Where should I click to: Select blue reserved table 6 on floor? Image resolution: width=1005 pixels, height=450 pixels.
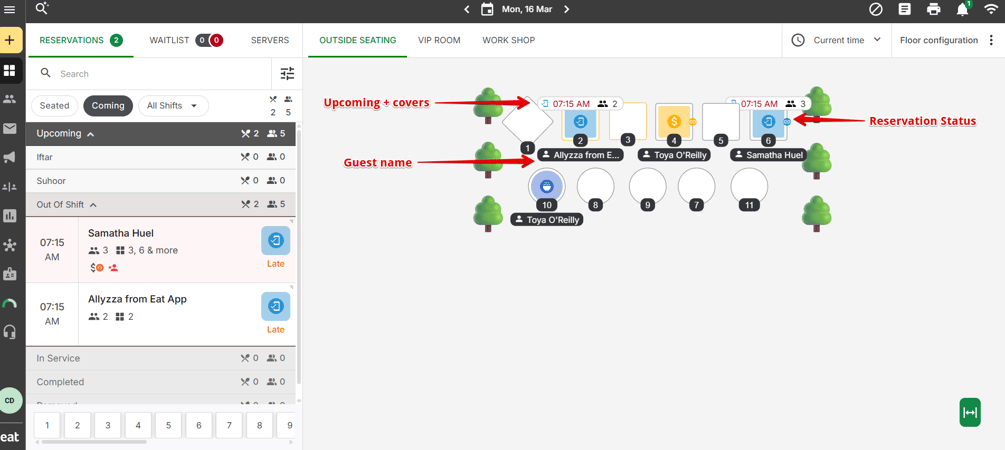click(768, 121)
